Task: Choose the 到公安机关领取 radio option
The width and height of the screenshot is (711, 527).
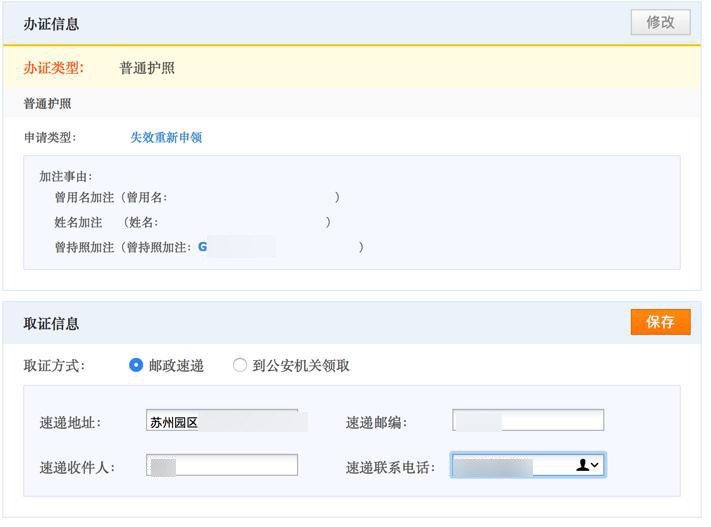Action: tap(240, 366)
